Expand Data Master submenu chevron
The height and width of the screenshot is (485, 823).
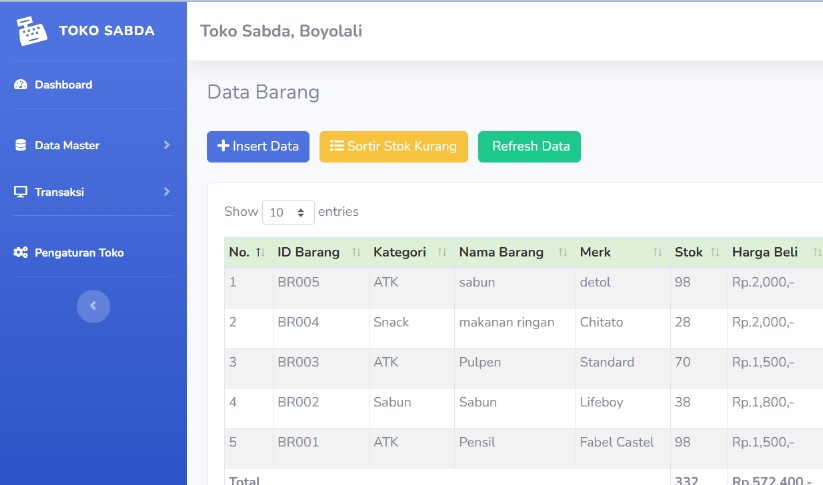coord(167,145)
